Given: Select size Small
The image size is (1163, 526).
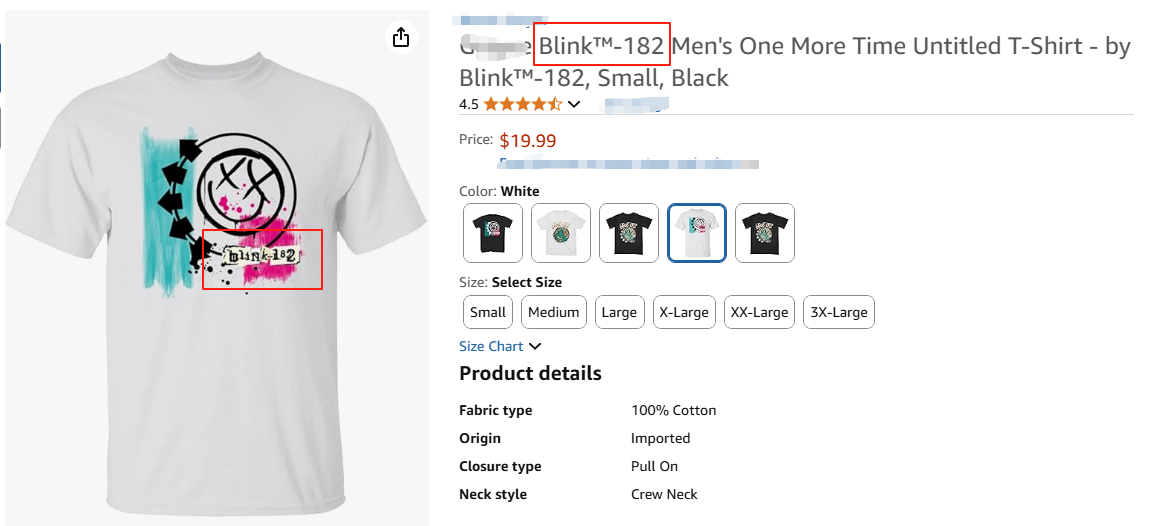Looking at the screenshot, I should pyautogui.click(x=488, y=312).
